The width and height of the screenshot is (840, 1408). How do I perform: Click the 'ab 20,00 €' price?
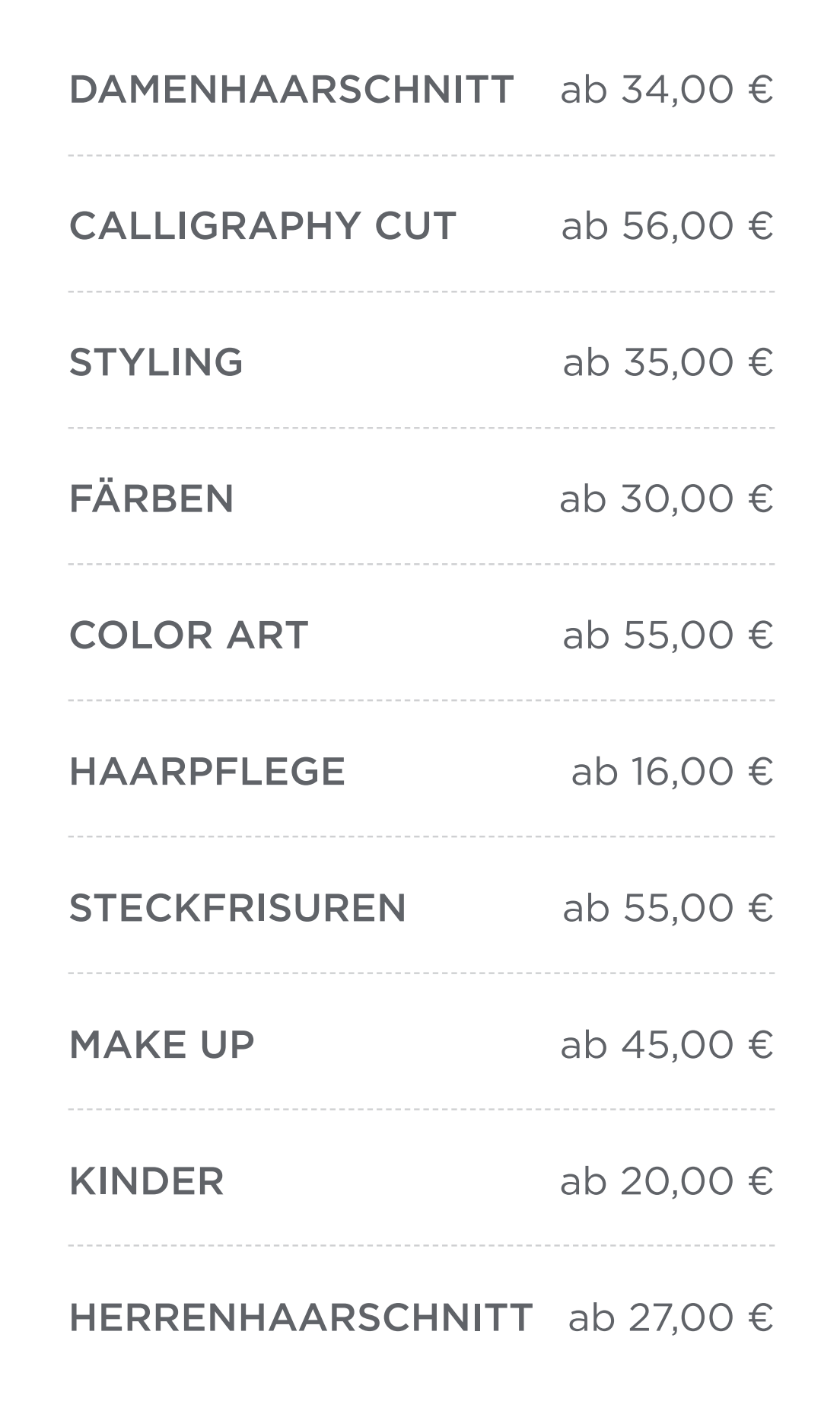click(x=667, y=1181)
